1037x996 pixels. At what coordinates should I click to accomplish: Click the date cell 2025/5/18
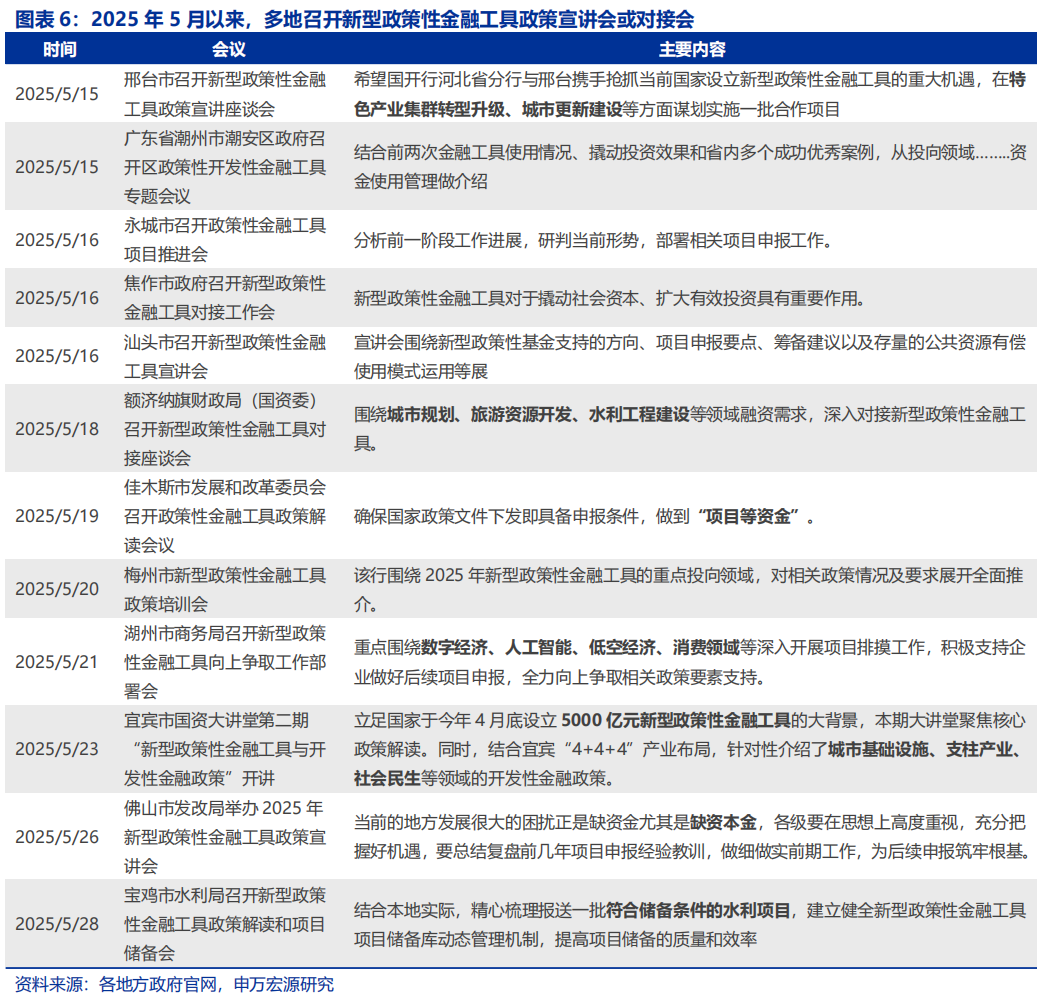coord(57,428)
